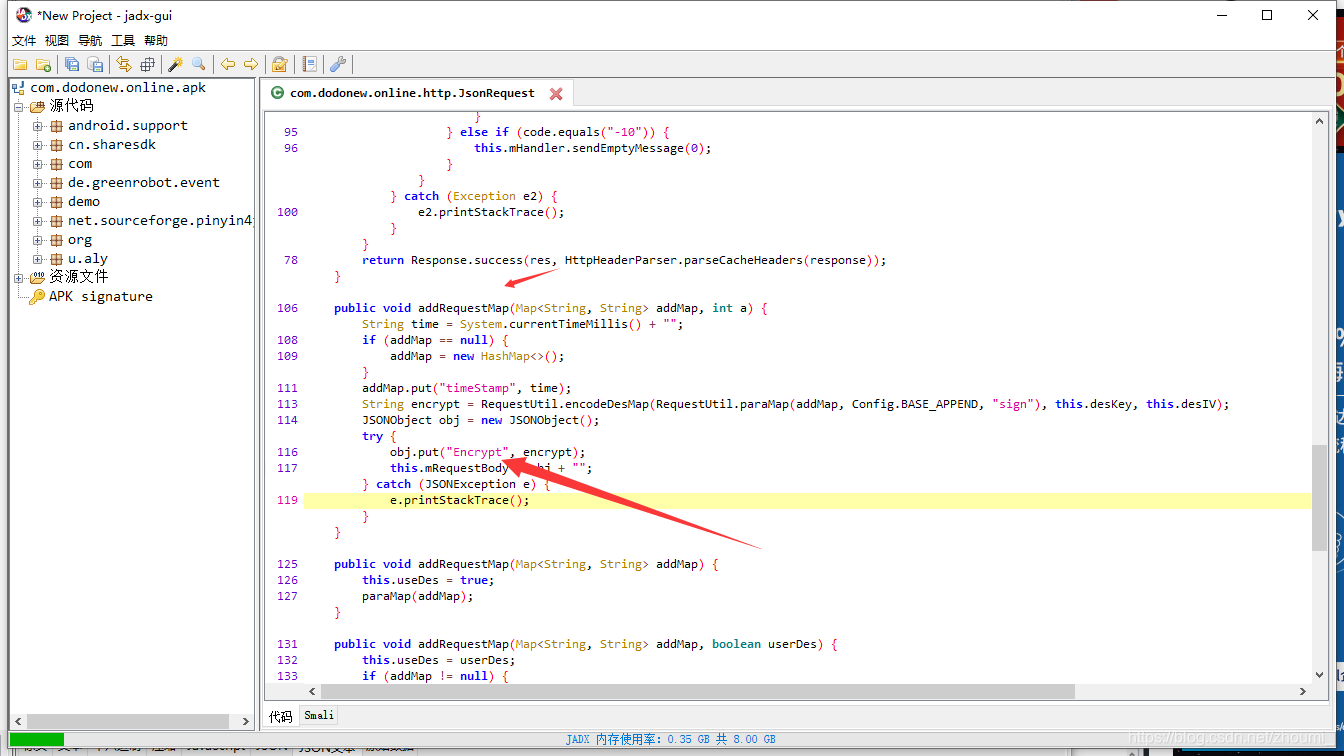1344x756 pixels.
Task: Expand the 资源文件 tree node
Action: click(18, 277)
